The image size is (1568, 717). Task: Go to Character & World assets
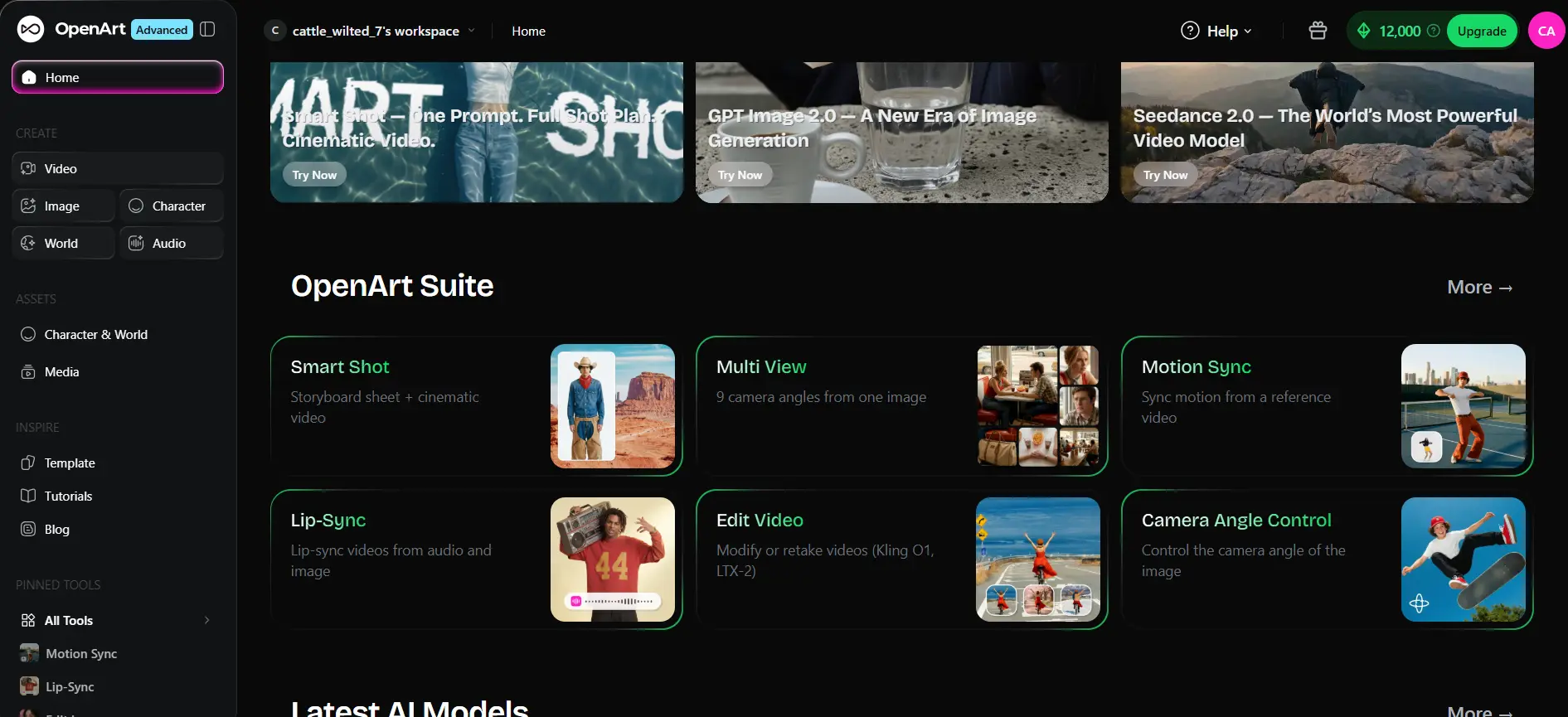point(118,334)
